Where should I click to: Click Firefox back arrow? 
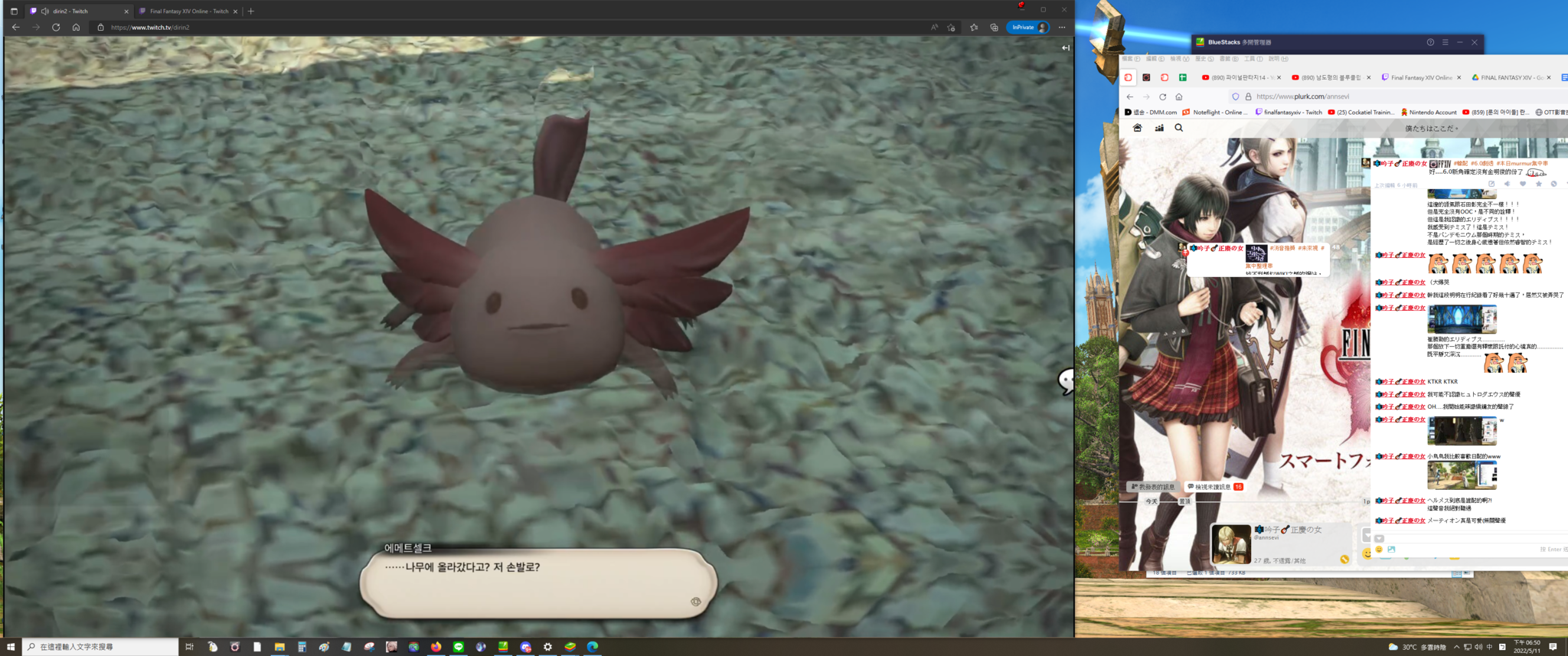[1129, 96]
